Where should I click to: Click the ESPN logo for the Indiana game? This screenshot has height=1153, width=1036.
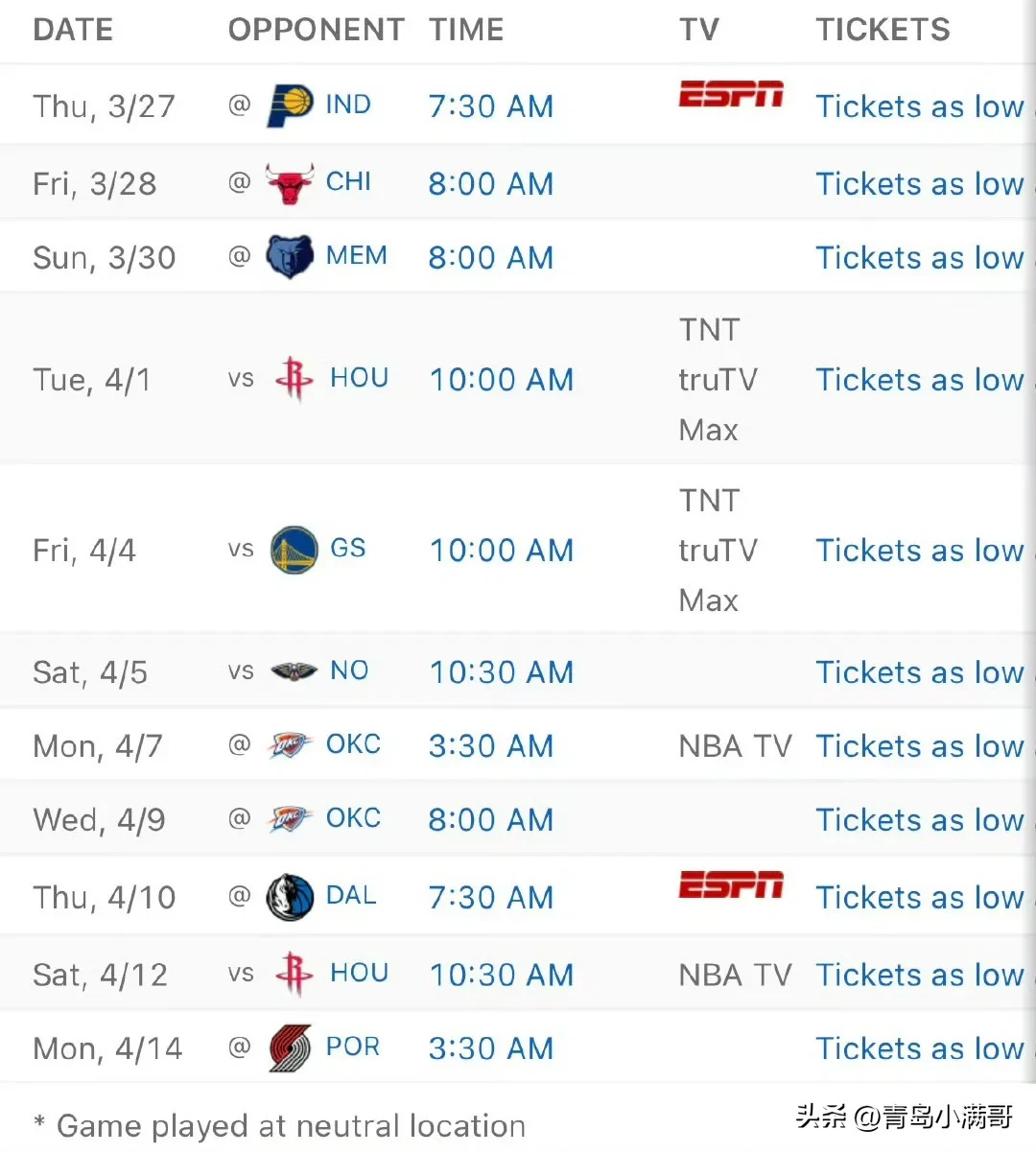click(x=731, y=94)
